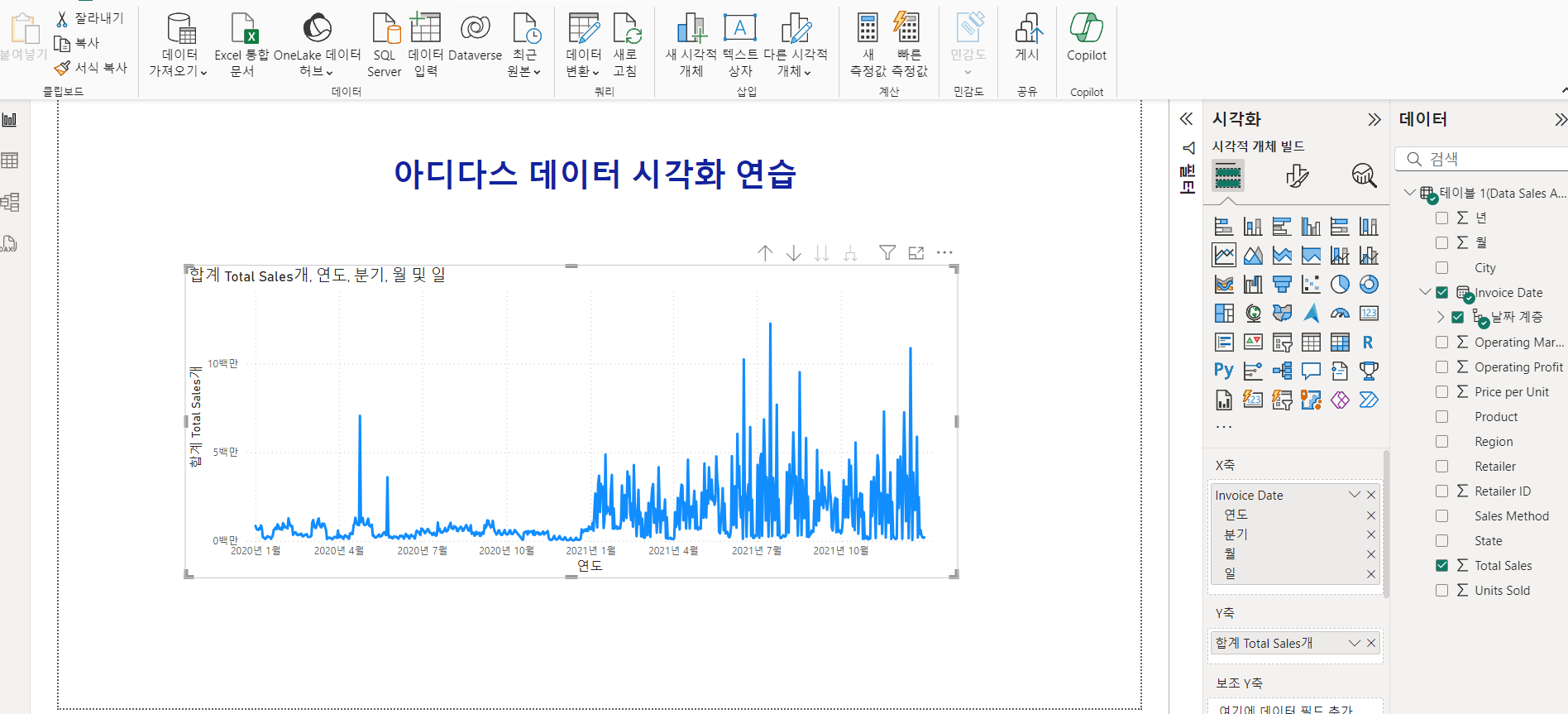Select the Python visual icon
The width and height of the screenshot is (1568, 714).
coord(1224,371)
